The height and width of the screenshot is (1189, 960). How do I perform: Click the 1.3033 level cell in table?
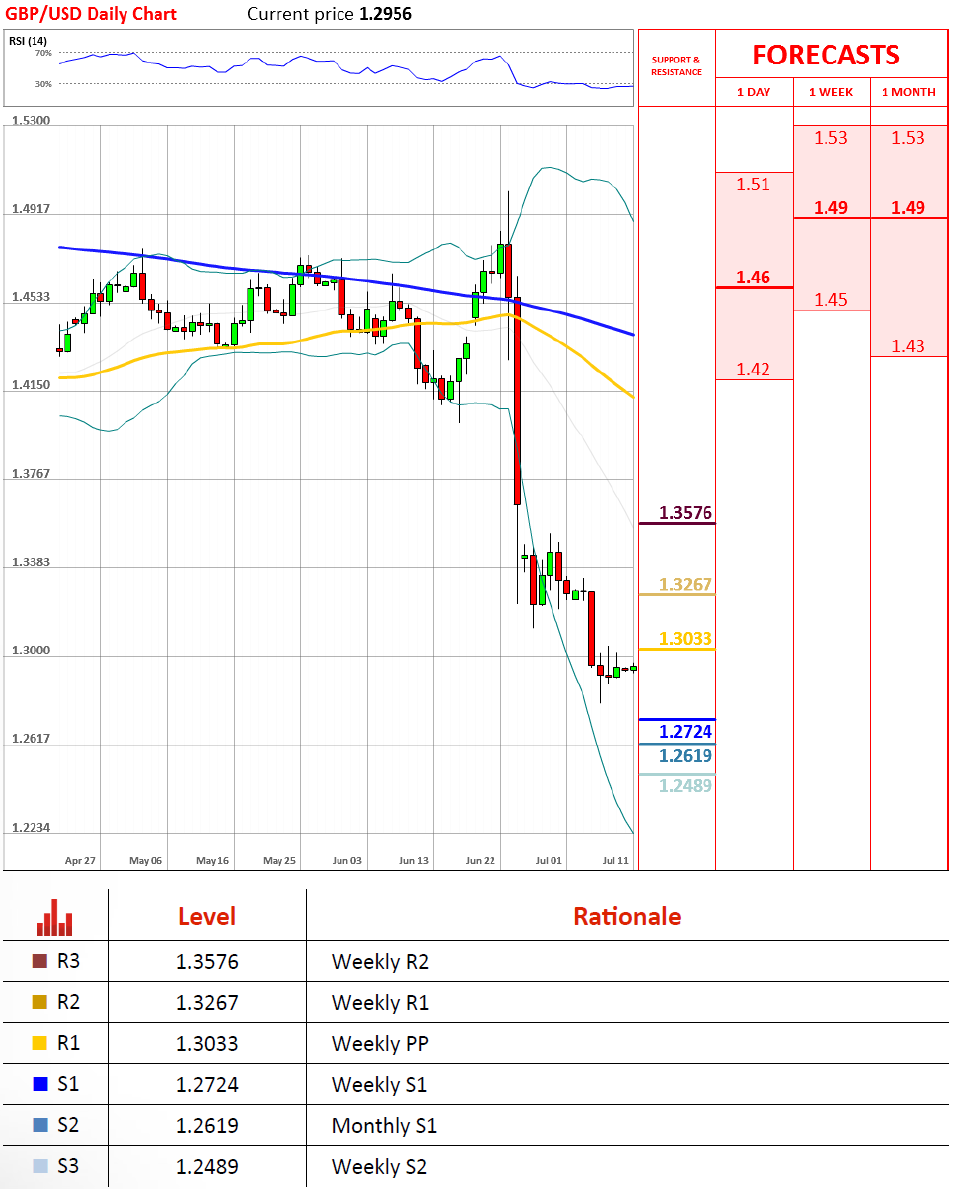coord(207,1043)
